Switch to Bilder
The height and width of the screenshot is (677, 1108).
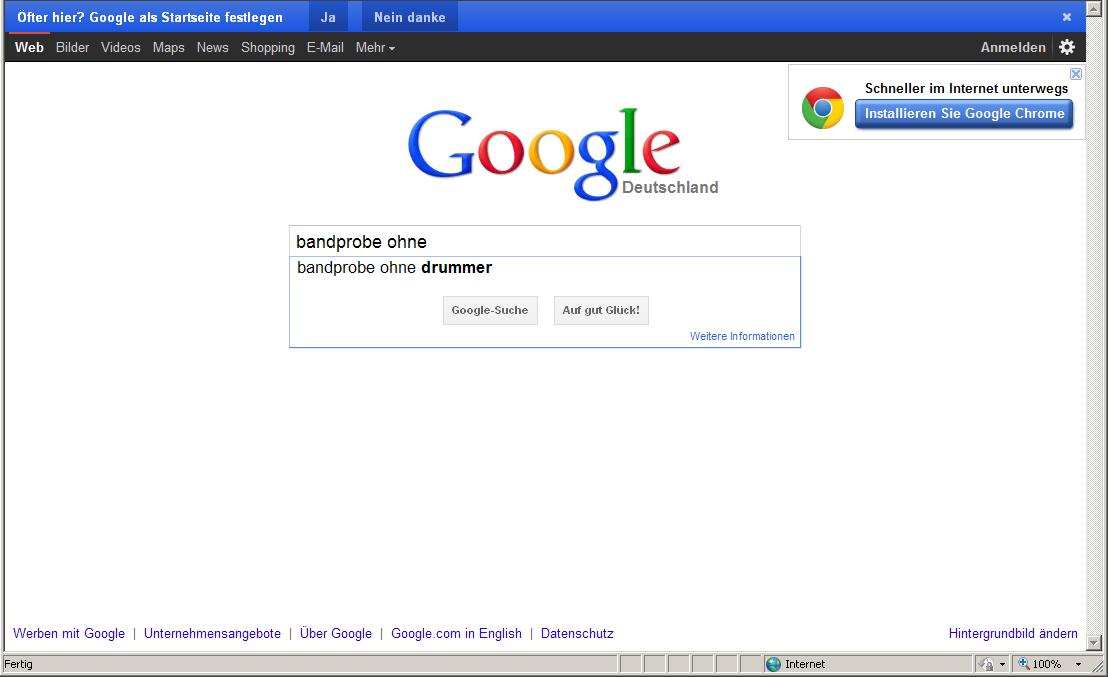(x=72, y=47)
